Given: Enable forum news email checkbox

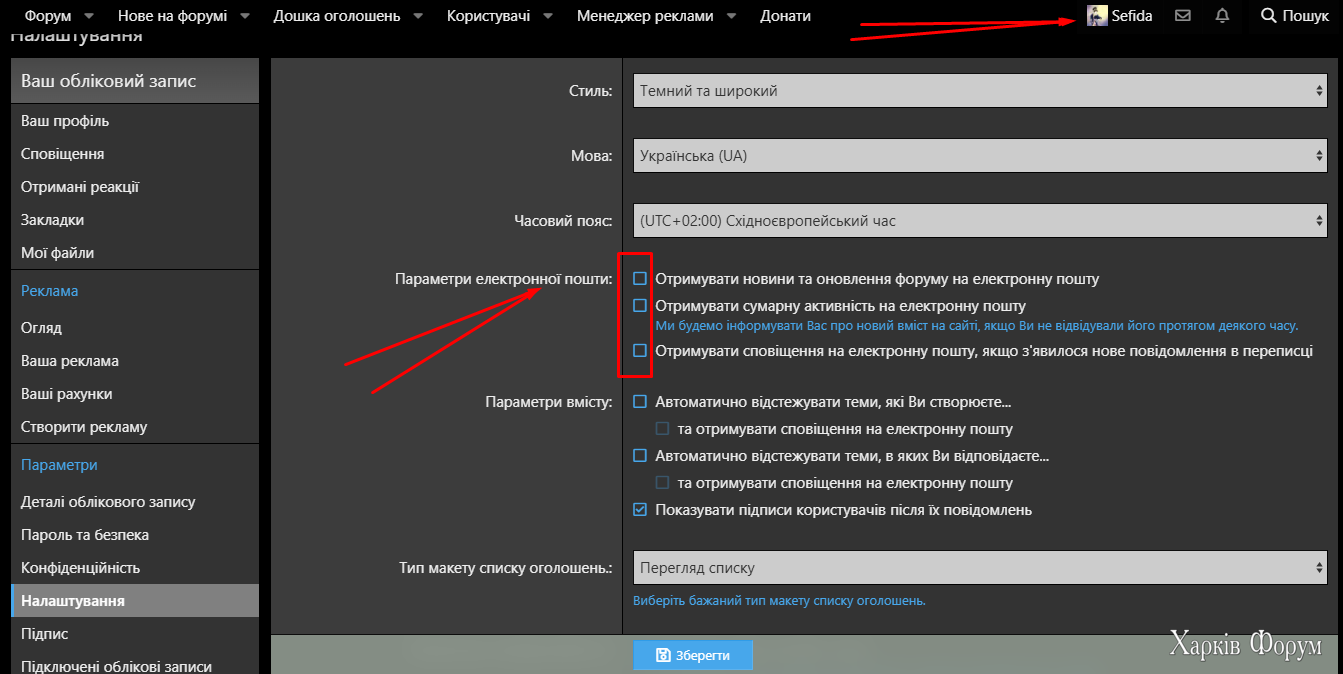Looking at the screenshot, I should click(640, 279).
